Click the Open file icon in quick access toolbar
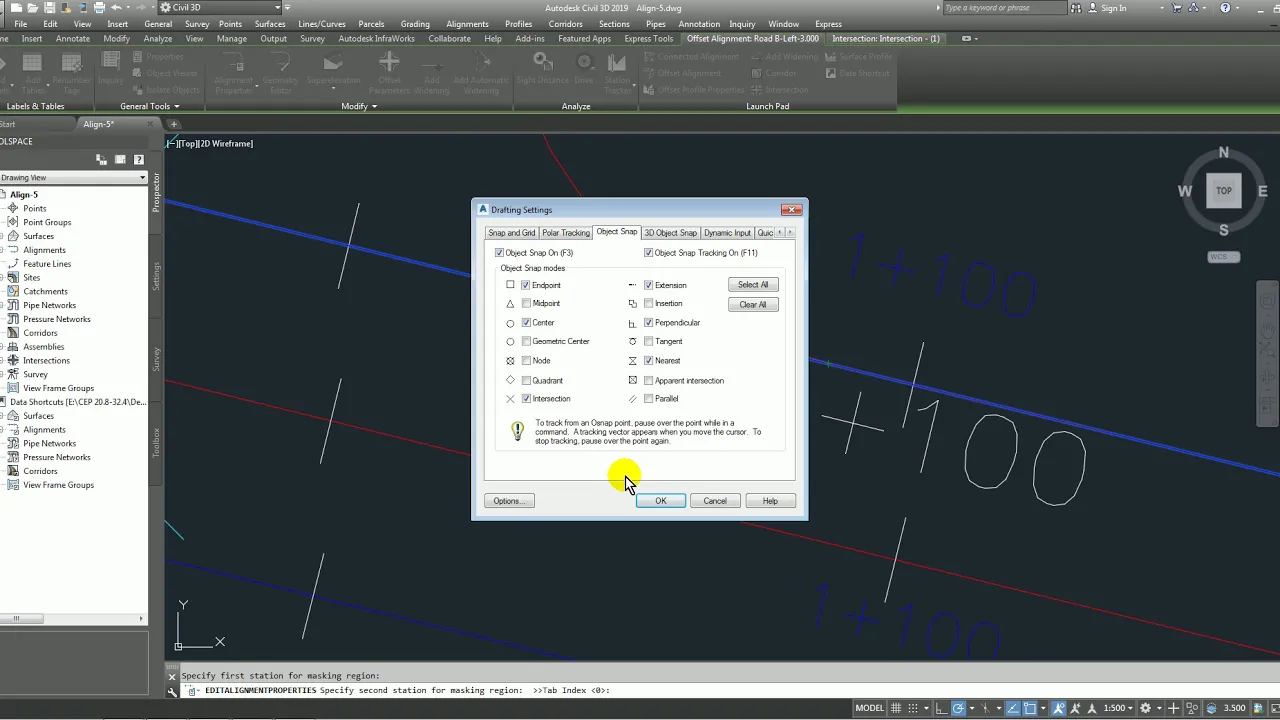1280x720 pixels. pos(33,8)
